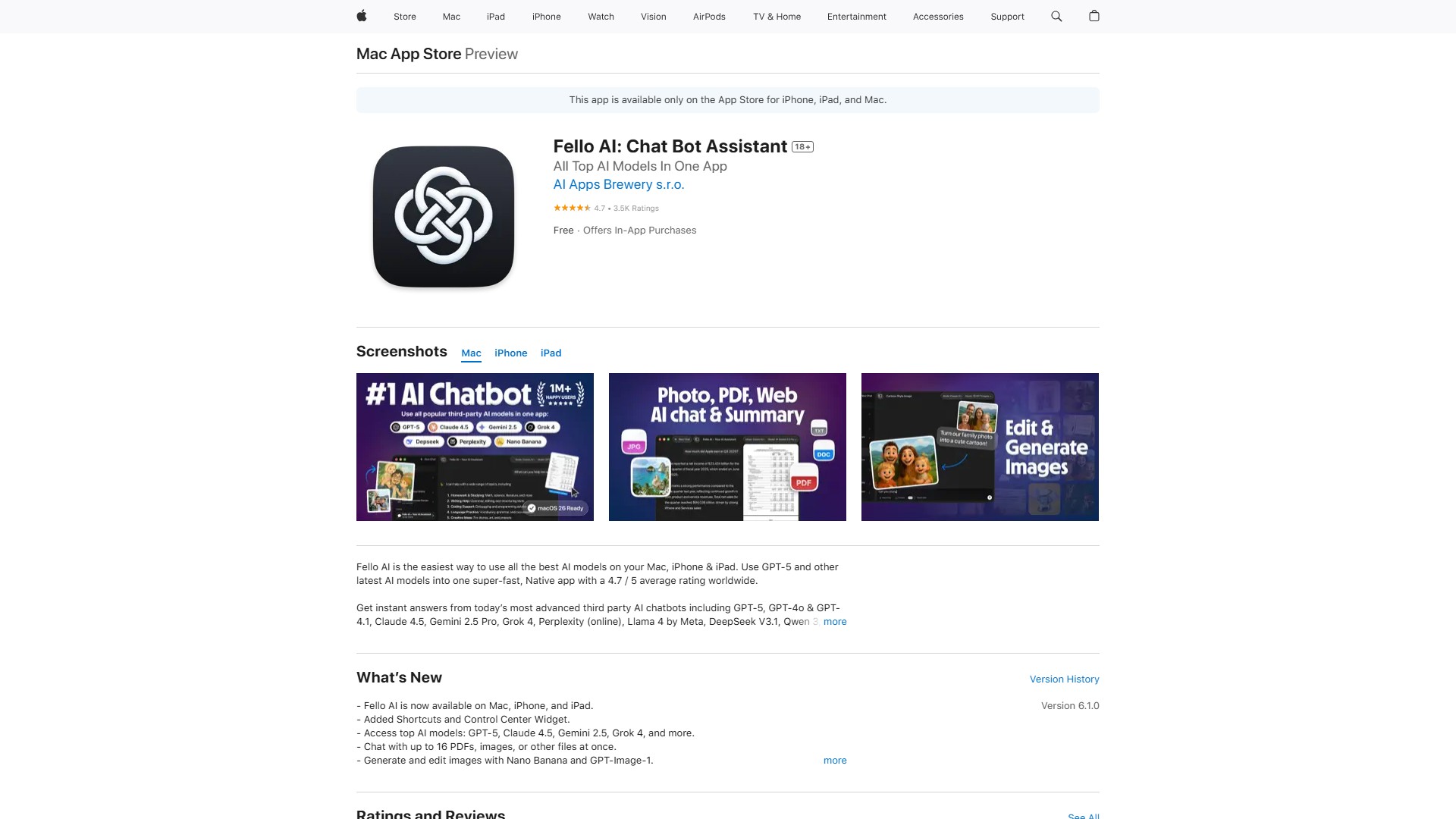
Task: Click the 18+ age rating badge
Action: (802, 147)
